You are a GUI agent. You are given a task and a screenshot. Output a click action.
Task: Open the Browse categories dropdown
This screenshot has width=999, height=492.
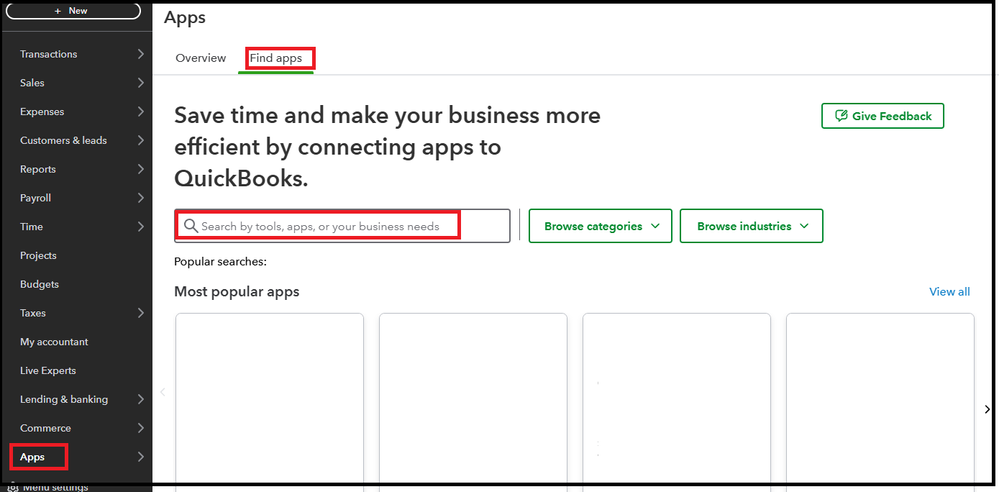(x=600, y=226)
